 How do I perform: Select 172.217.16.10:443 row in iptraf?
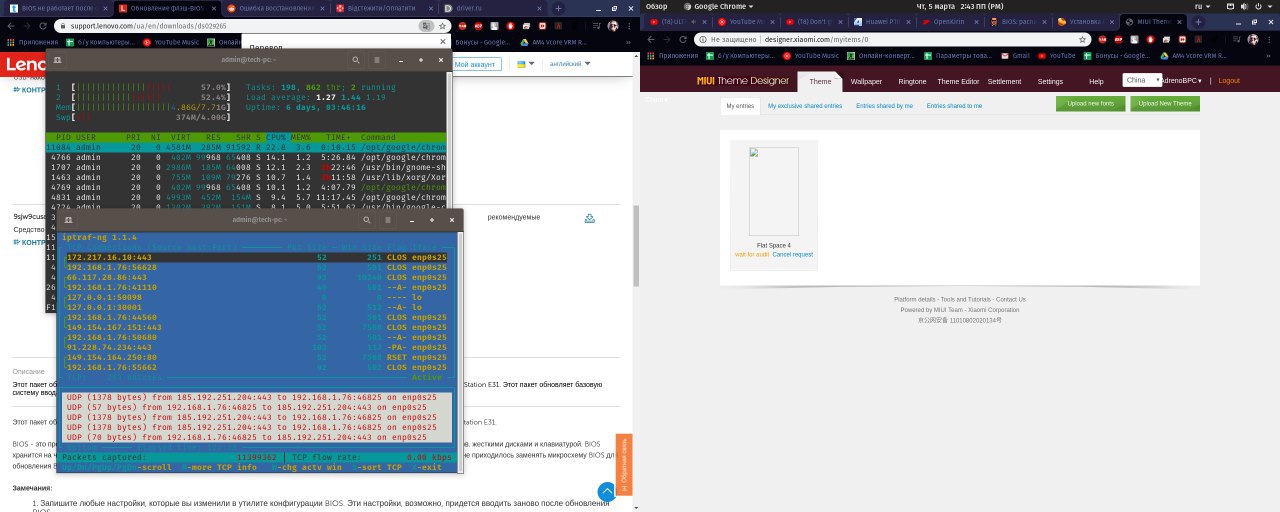(x=255, y=258)
